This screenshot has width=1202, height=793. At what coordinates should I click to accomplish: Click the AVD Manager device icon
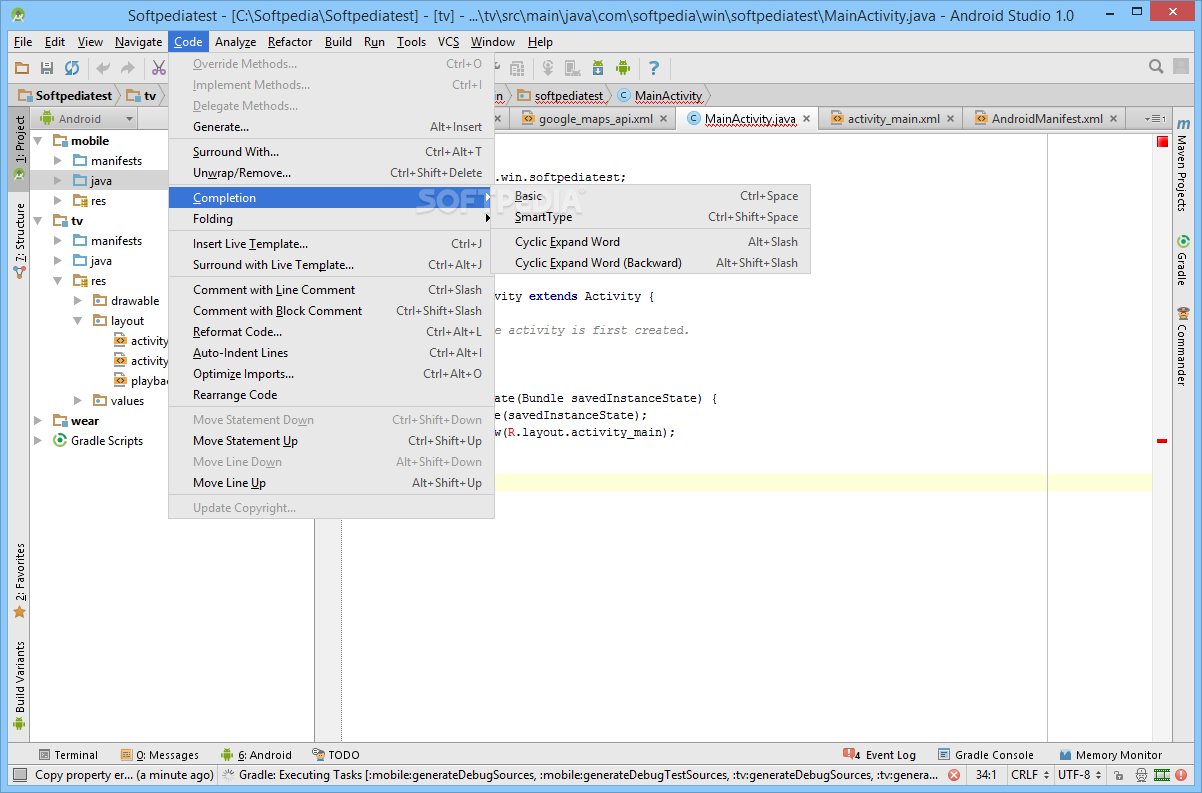click(x=573, y=68)
